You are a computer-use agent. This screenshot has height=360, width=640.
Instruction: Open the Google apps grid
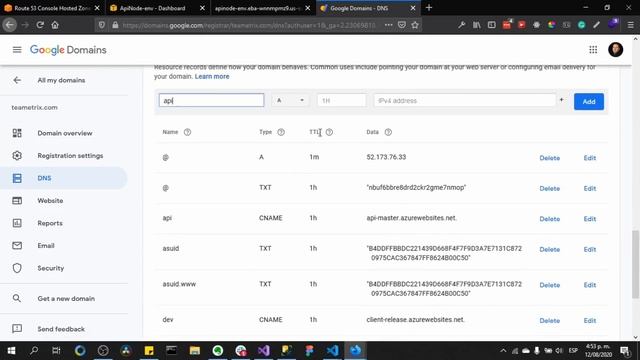pyautogui.click(x=593, y=50)
